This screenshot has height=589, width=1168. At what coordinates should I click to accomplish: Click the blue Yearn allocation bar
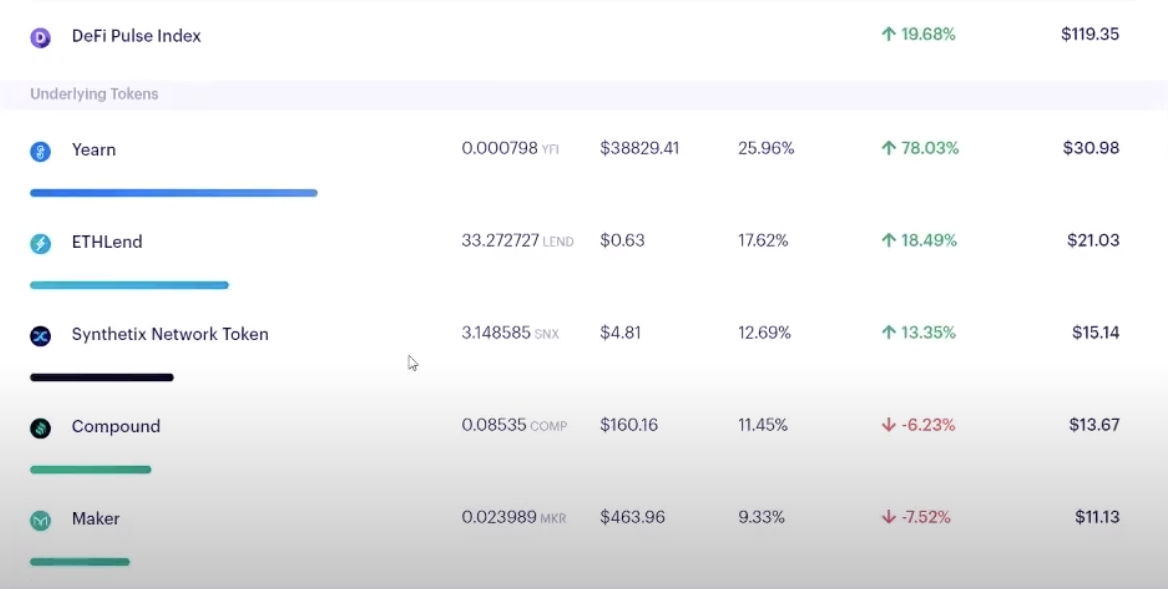174,193
